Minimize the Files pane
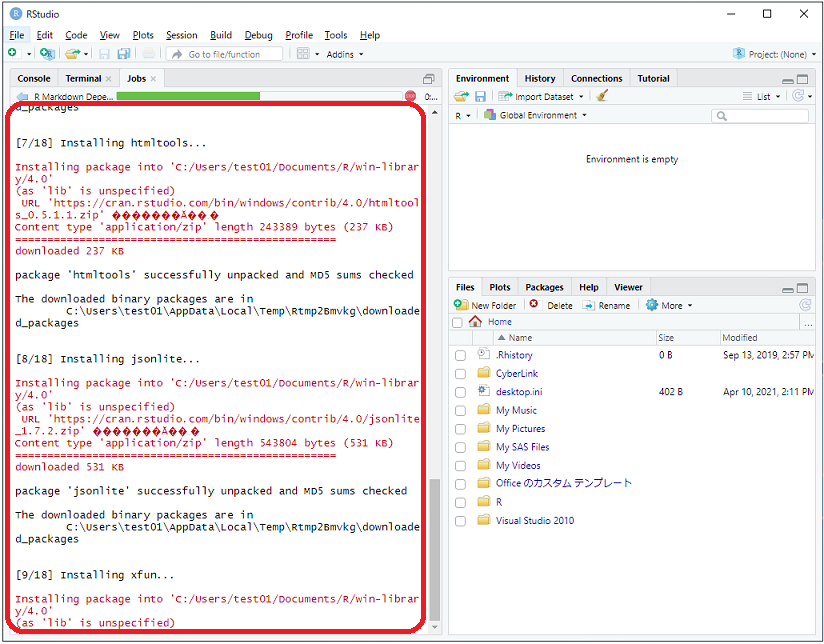The image size is (824, 644). (788, 289)
